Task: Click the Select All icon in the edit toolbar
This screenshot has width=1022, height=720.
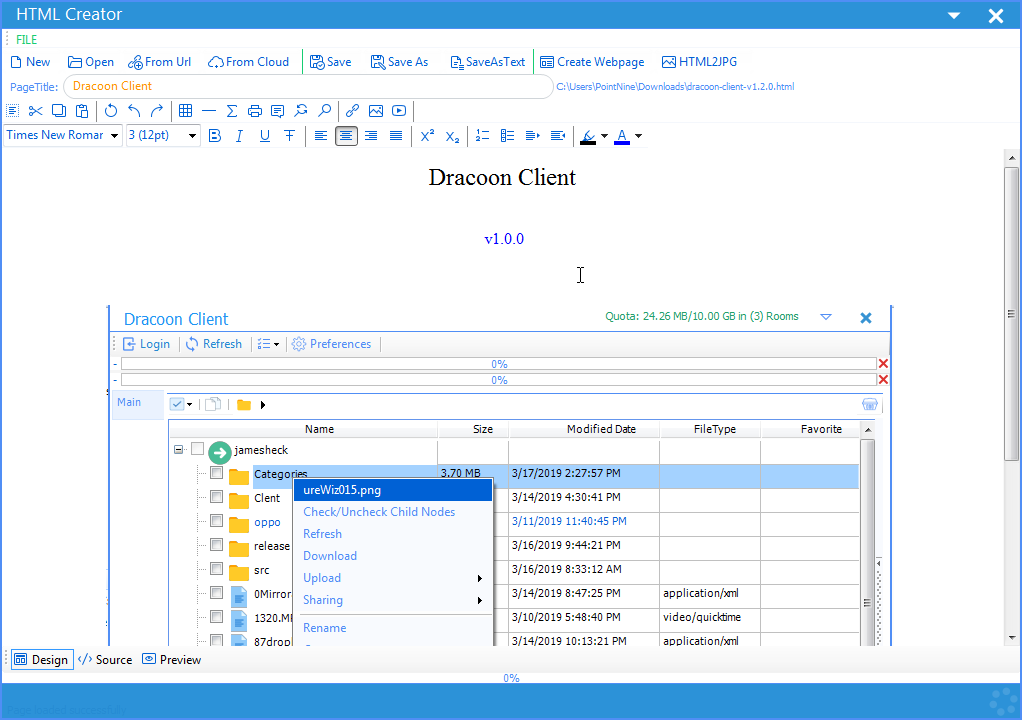Action: pyautogui.click(x=12, y=111)
